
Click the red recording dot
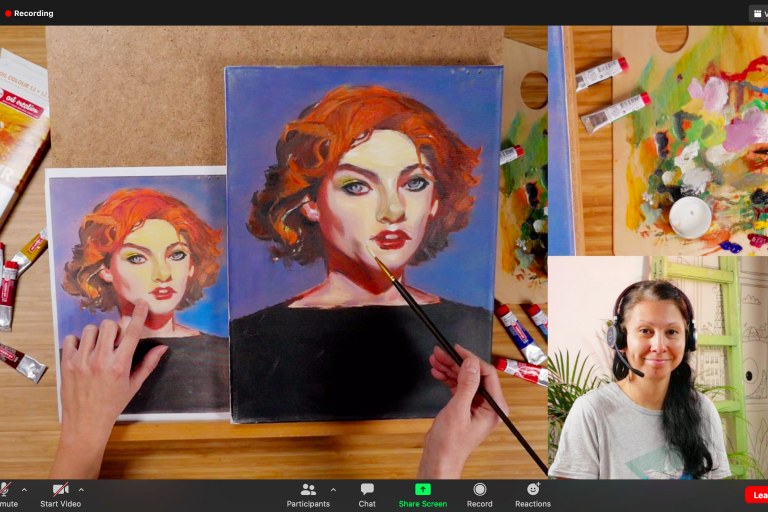(8, 14)
